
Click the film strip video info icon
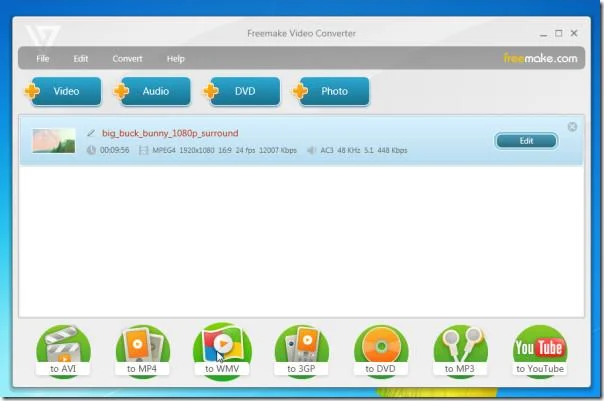[143, 150]
